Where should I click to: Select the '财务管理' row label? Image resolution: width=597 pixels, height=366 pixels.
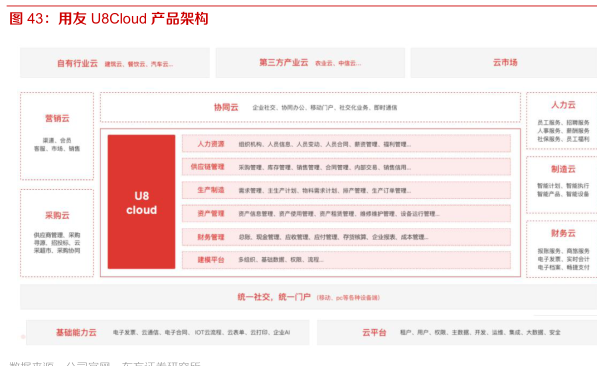pos(211,237)
